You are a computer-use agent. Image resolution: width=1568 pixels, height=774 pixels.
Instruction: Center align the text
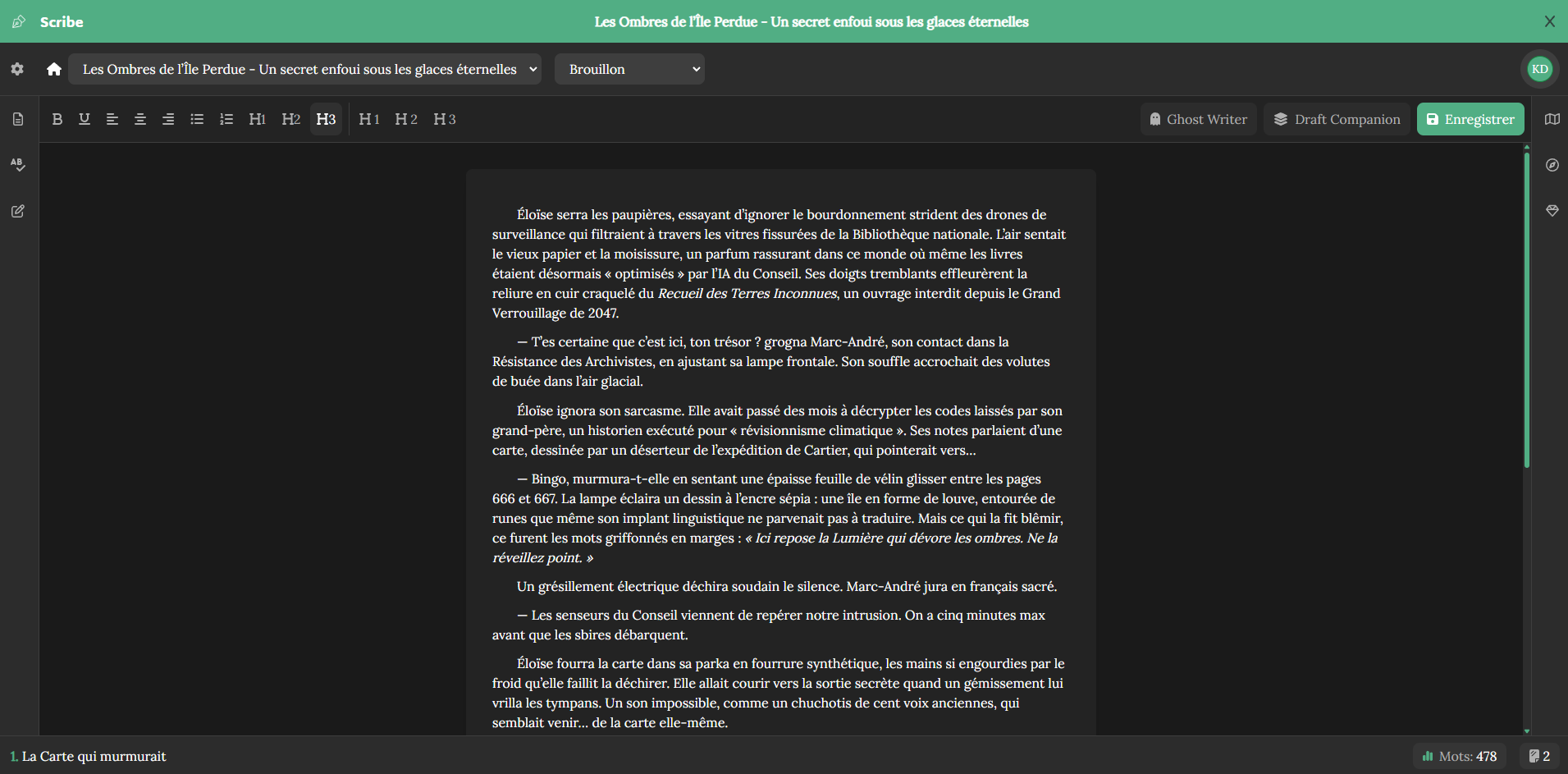point(140,119)
